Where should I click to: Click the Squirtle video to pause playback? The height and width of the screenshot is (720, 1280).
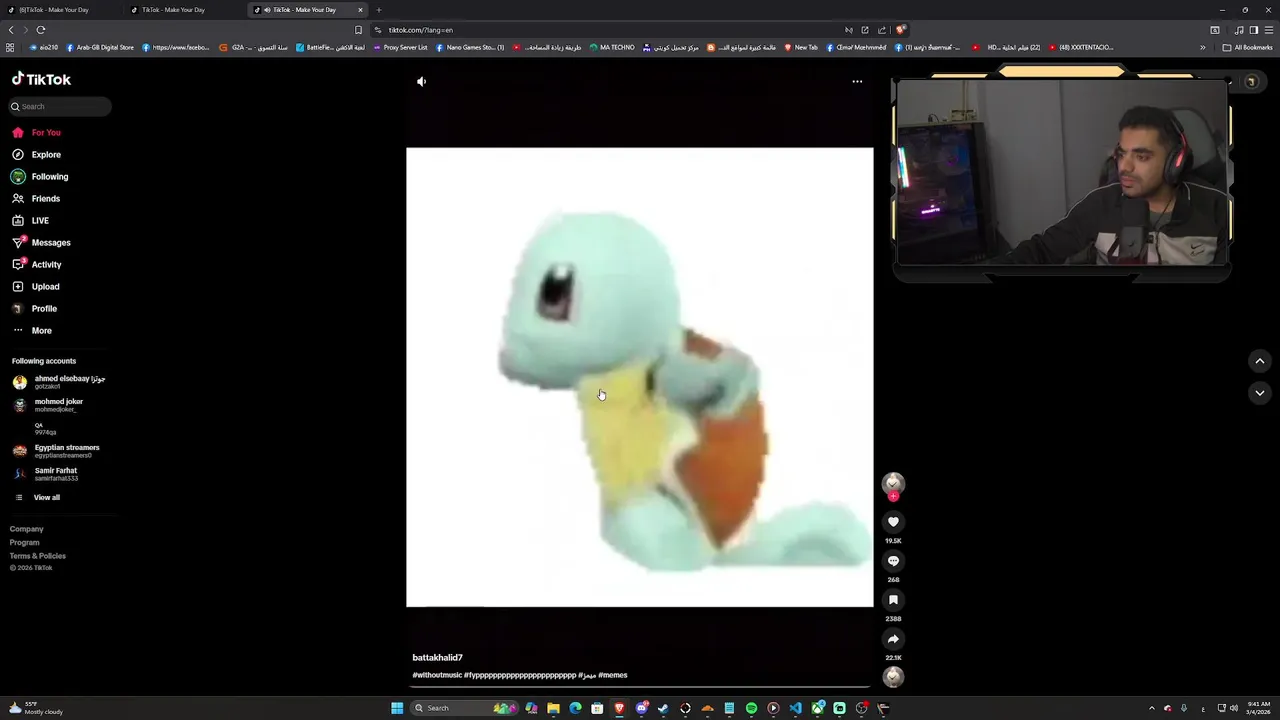coord(640,377)
